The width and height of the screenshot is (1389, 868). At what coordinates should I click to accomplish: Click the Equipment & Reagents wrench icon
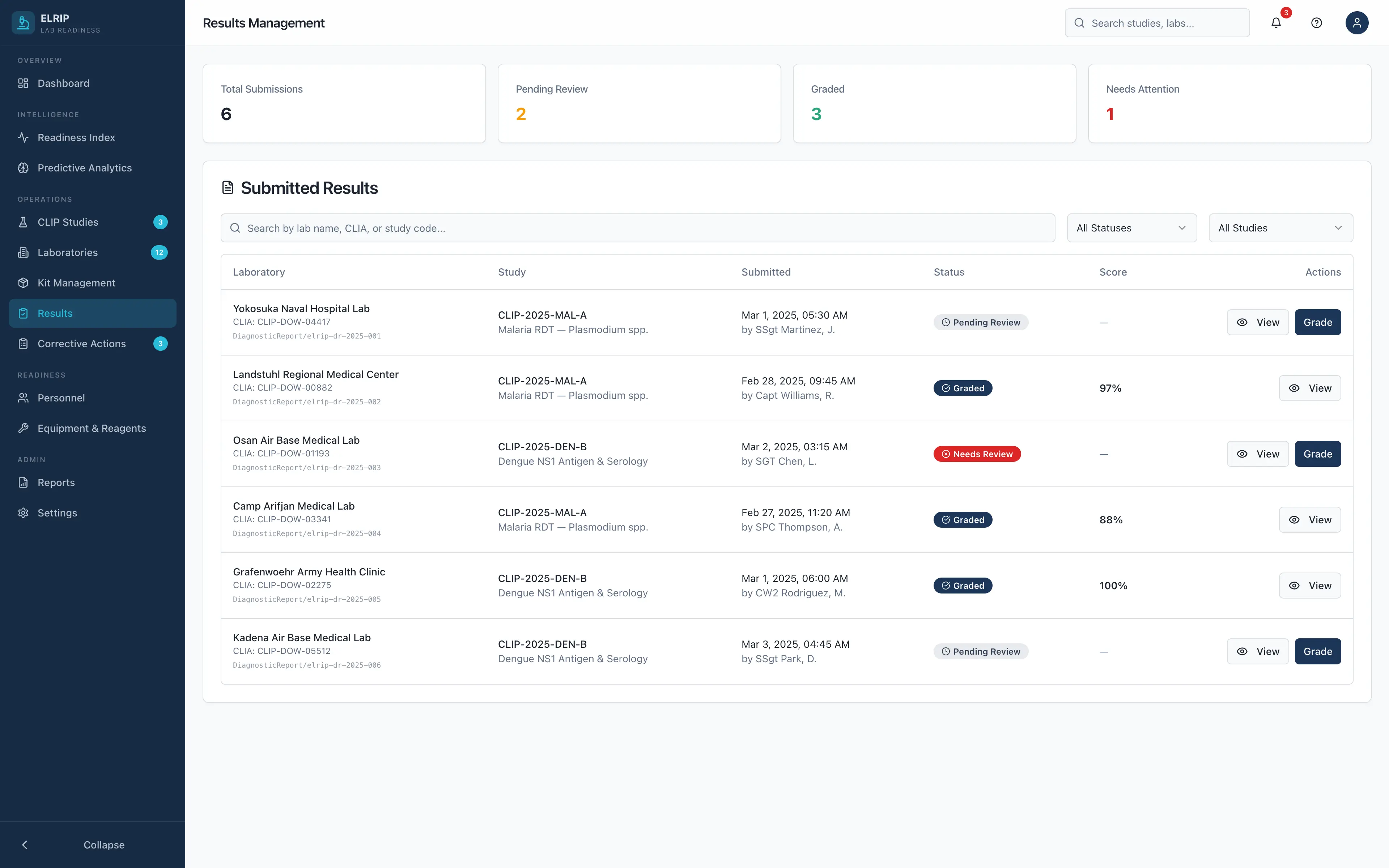coord(23,428)
